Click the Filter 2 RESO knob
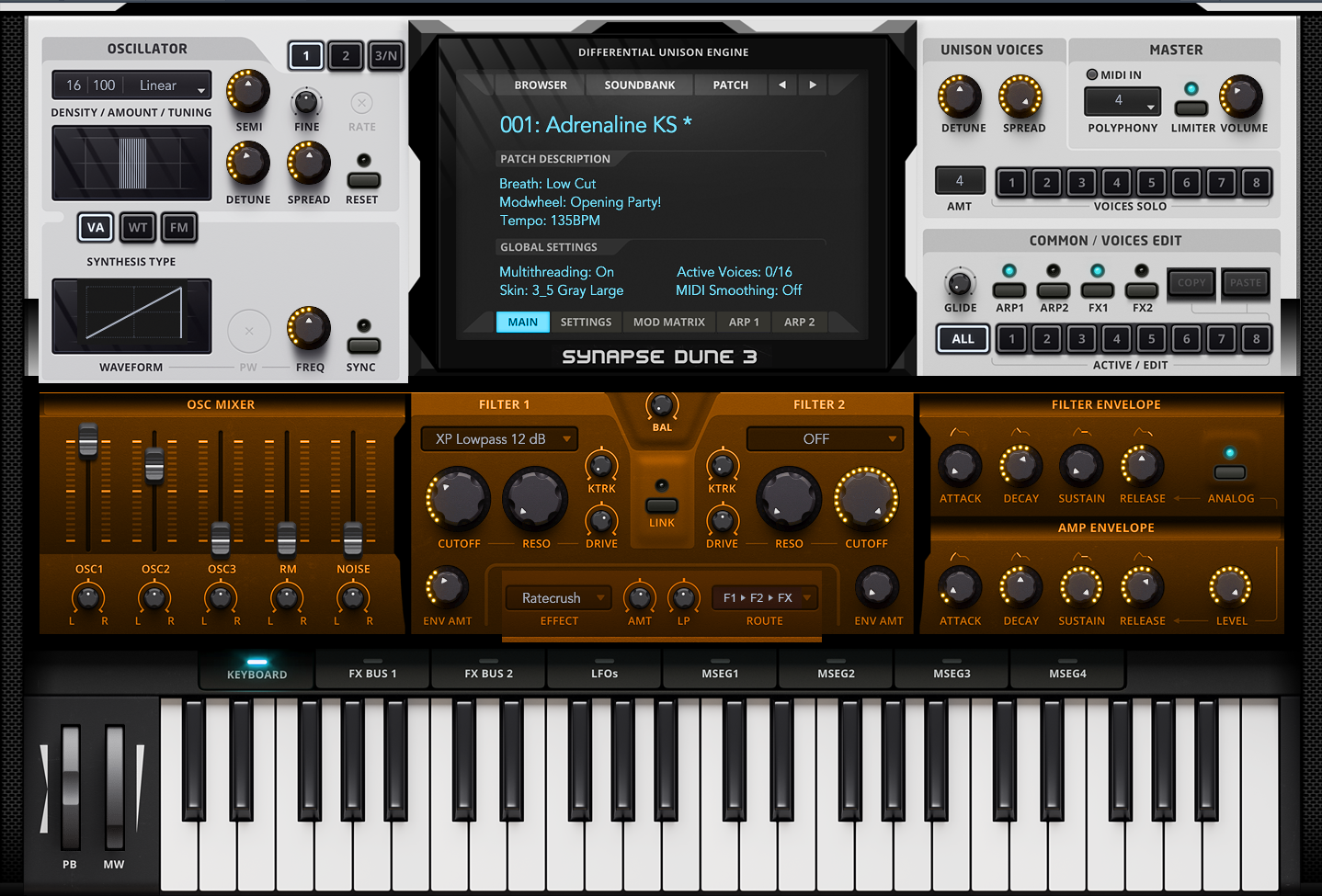Viewport: 1322px width, 896px height. point(789,499)
